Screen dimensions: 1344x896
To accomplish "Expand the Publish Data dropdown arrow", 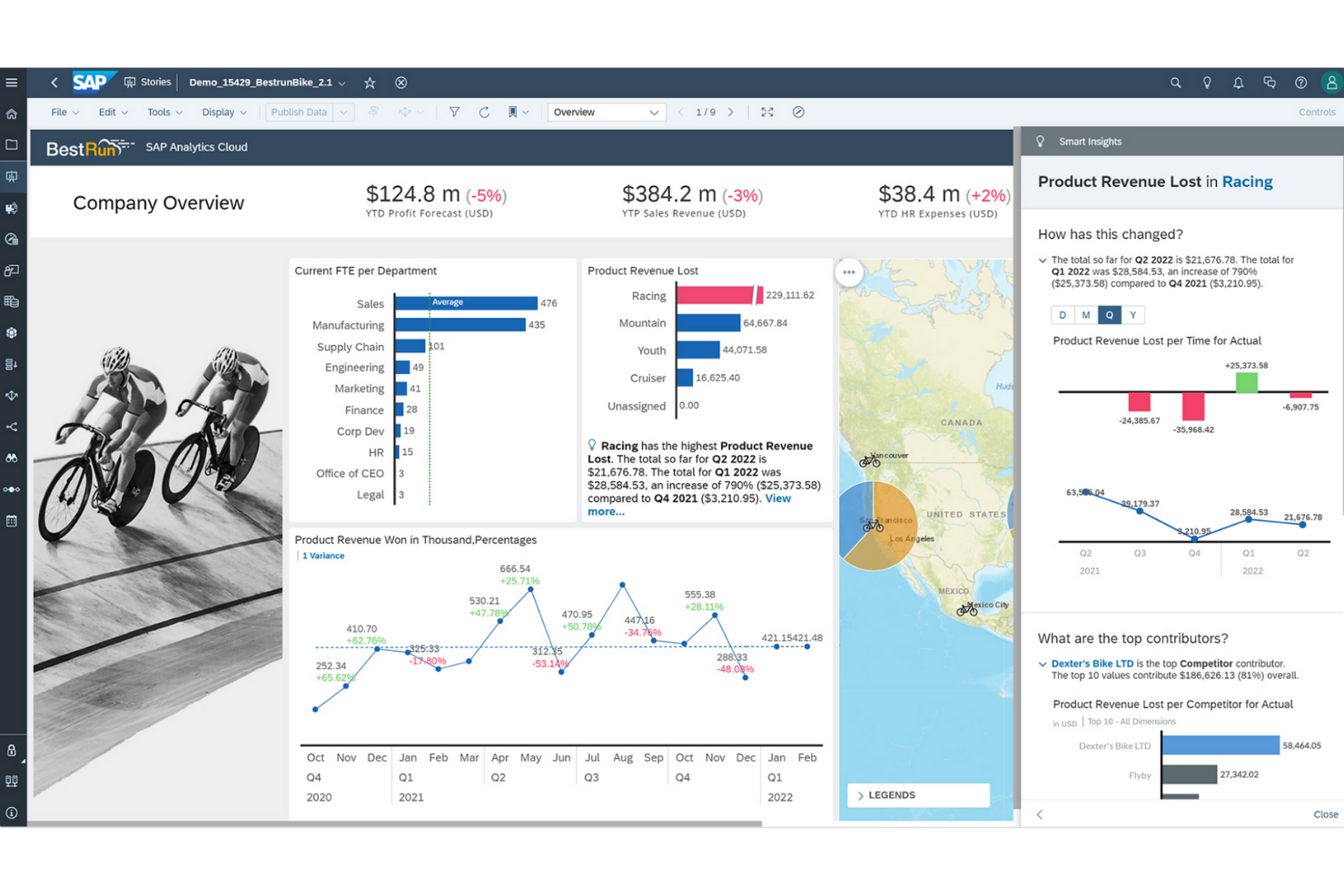I will (x=344, y=112).
